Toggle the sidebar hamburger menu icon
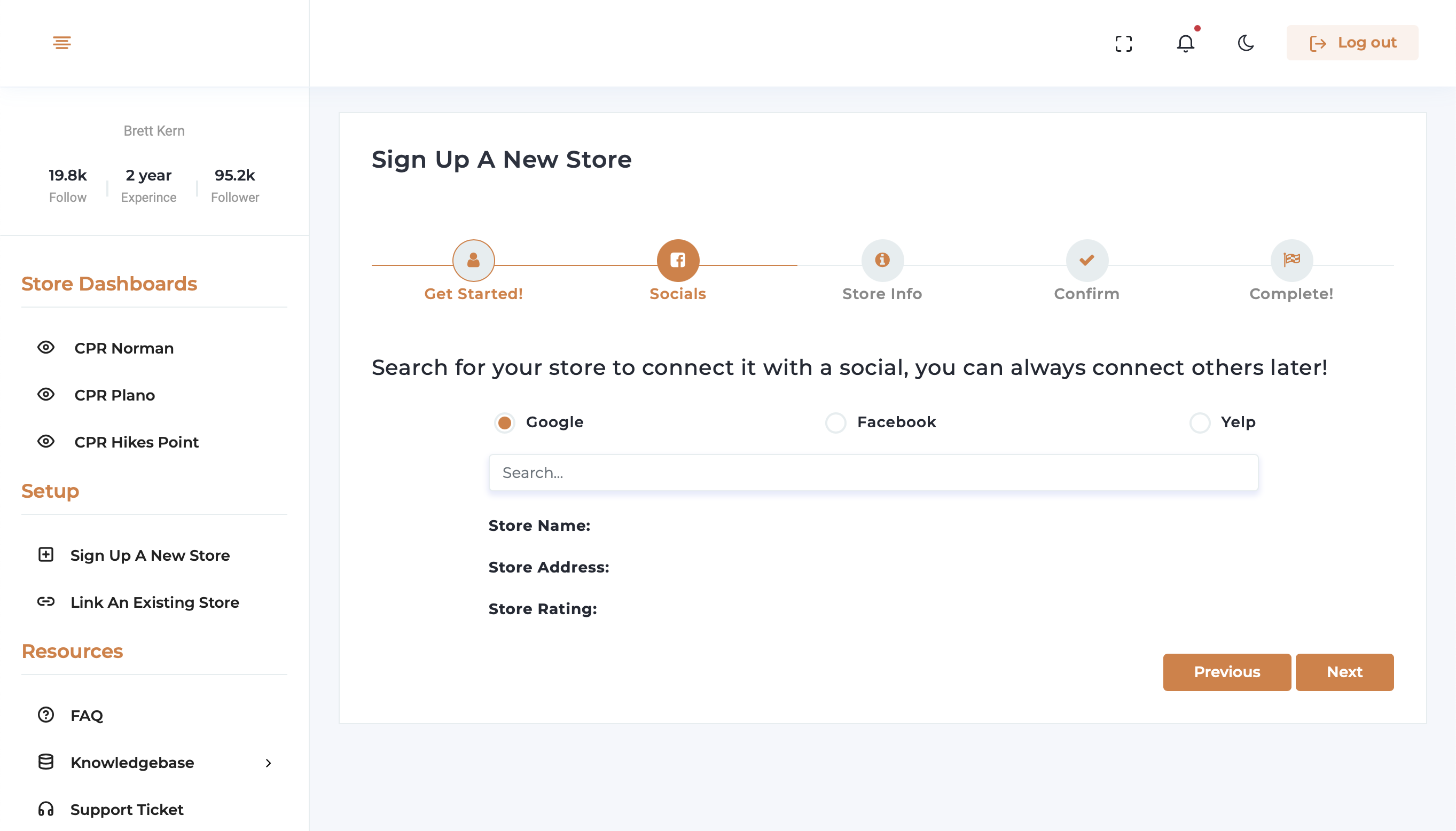 (x=61, y=43)
